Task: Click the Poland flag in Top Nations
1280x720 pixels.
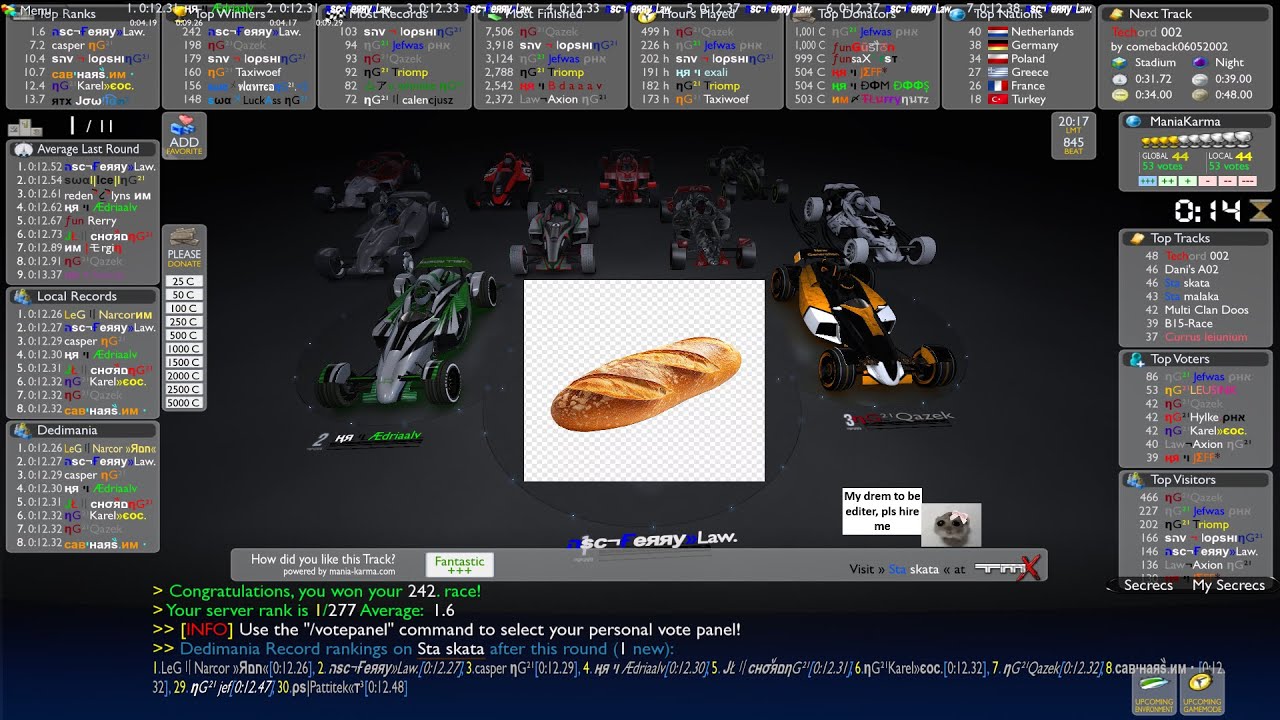Action: (x=998, y=59)
